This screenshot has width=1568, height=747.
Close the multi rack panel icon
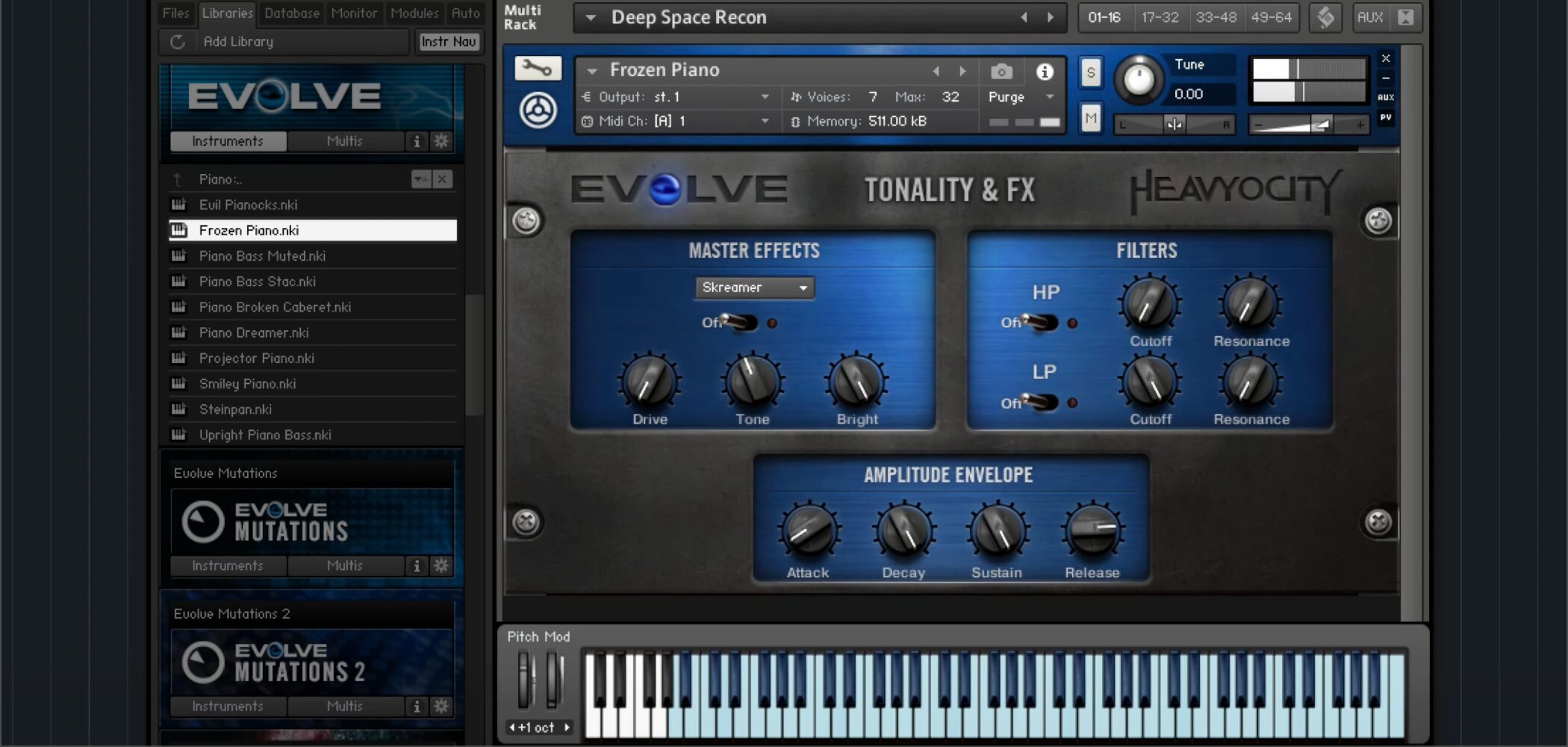pyautogui.click(x=1405, y=17)
